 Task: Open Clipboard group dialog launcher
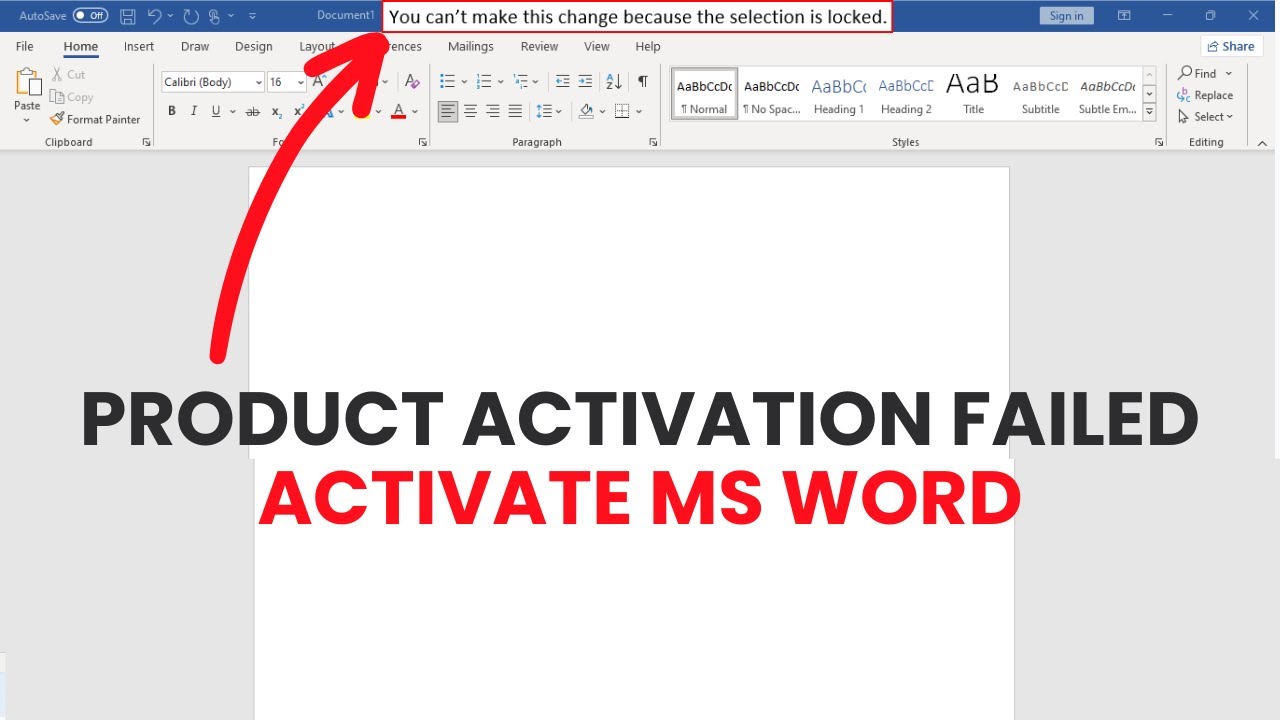[147, 143]
